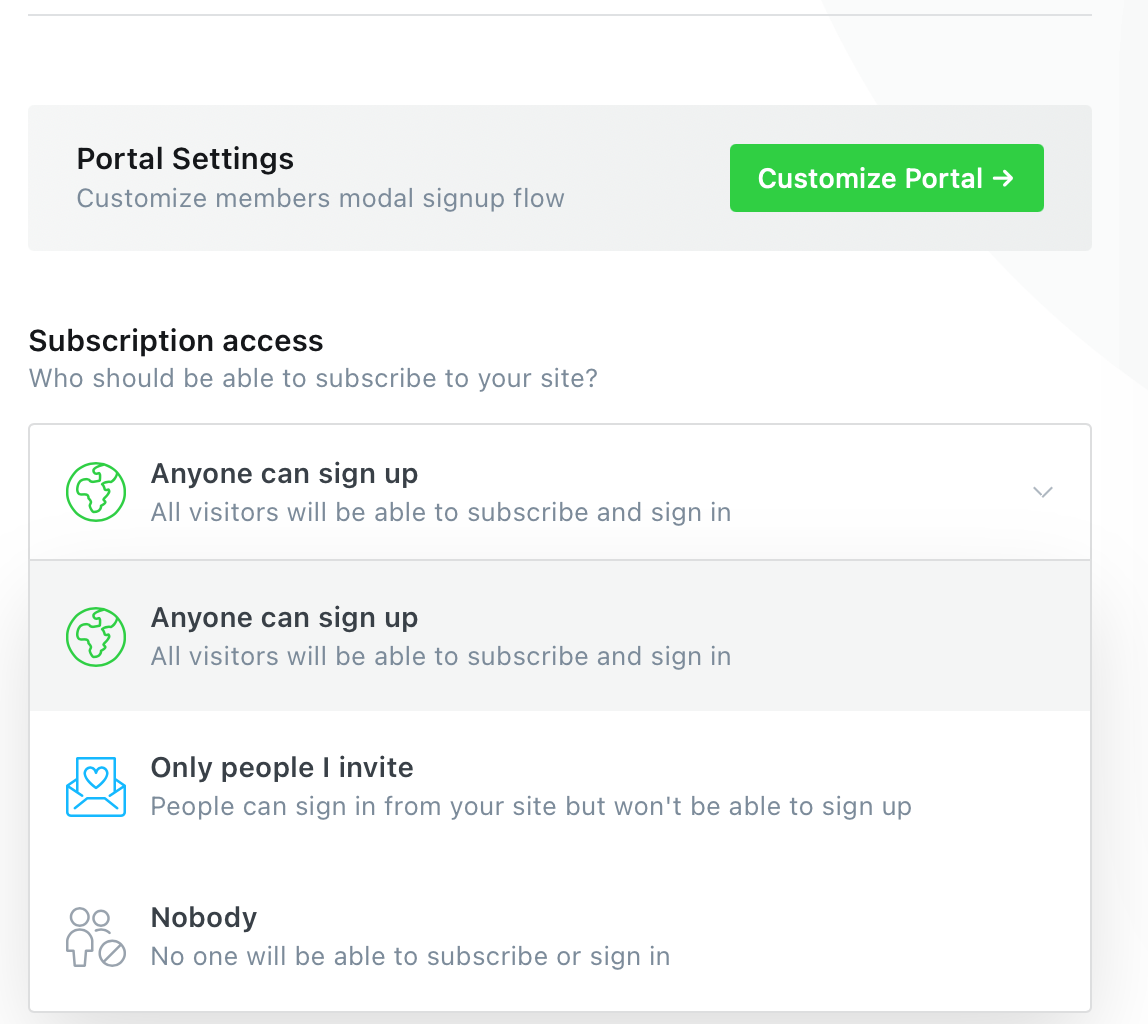The image size is (1148, 1024).
Task: Click "Customize members modal signup flow" text
Action: [x=321, y=198]
